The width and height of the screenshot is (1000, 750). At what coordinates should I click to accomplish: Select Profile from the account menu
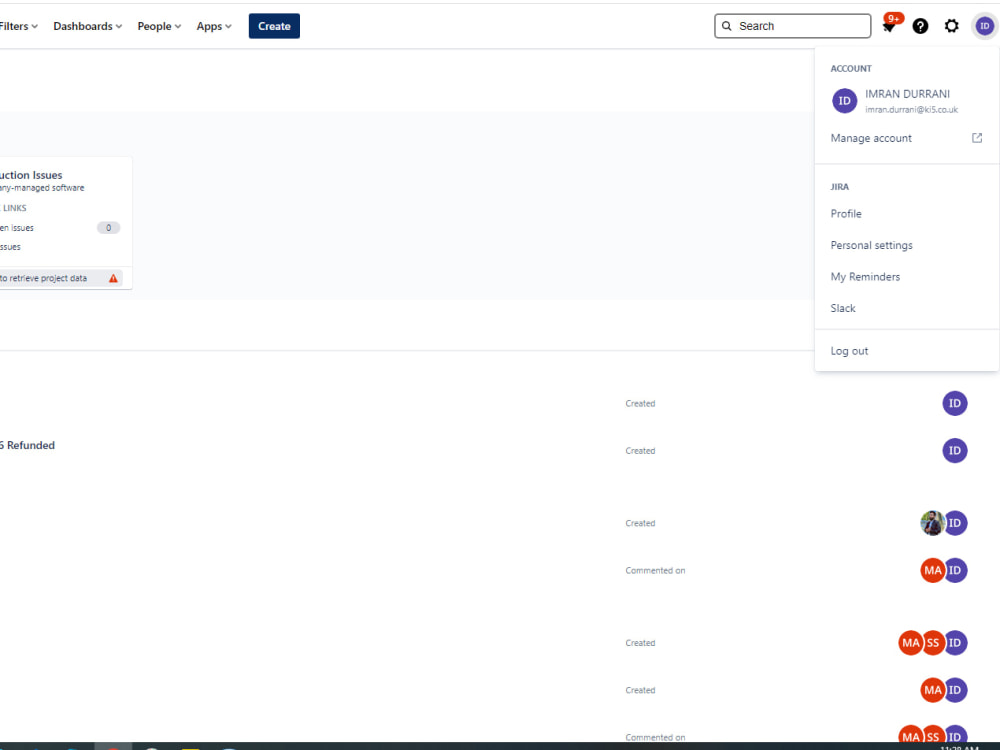pyautogui.click(x=845, y=213)
